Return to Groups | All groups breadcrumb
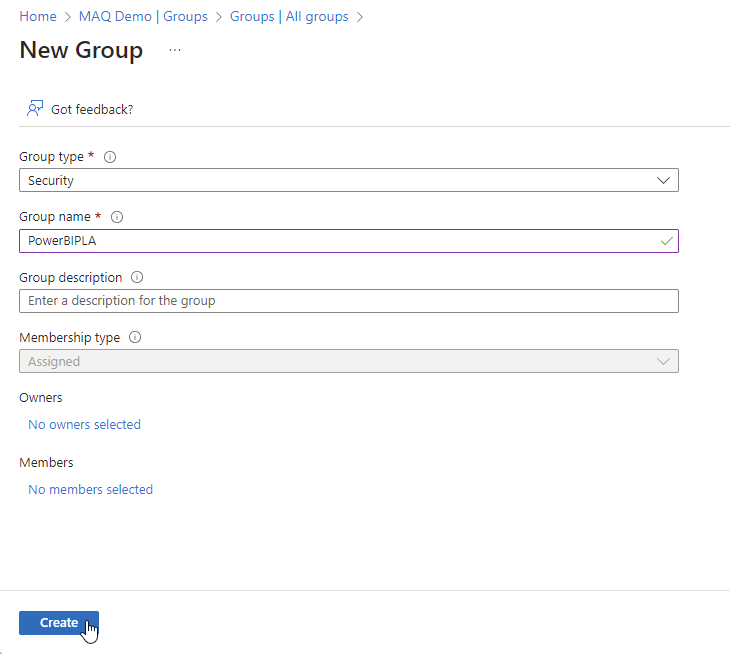This screenshot has width=730, height=654. (x=289, y=16)
